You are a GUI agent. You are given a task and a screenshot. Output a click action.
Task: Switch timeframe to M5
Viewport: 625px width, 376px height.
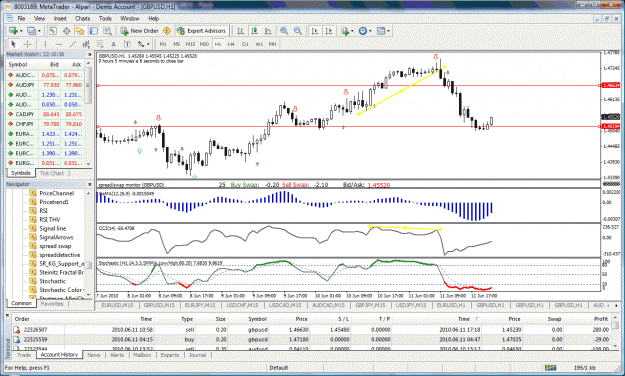[177, 44]
